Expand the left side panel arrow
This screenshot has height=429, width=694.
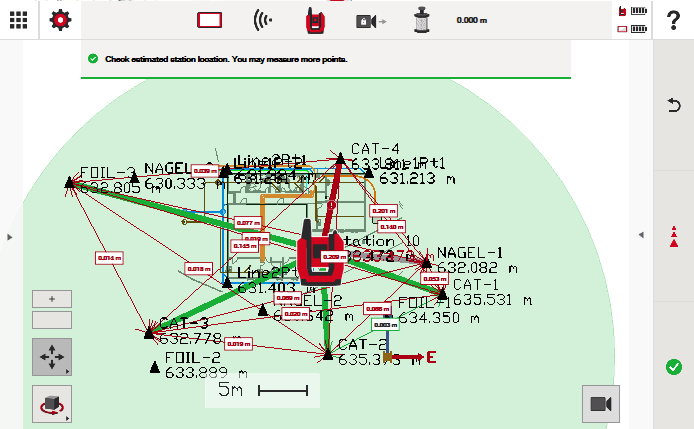(x=9, y=237)
